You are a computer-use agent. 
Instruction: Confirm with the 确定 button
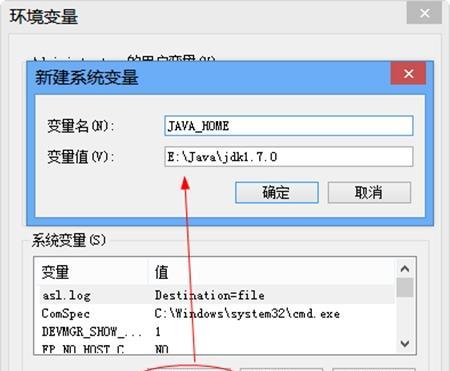pyautogui.click(x=277, y=192)
